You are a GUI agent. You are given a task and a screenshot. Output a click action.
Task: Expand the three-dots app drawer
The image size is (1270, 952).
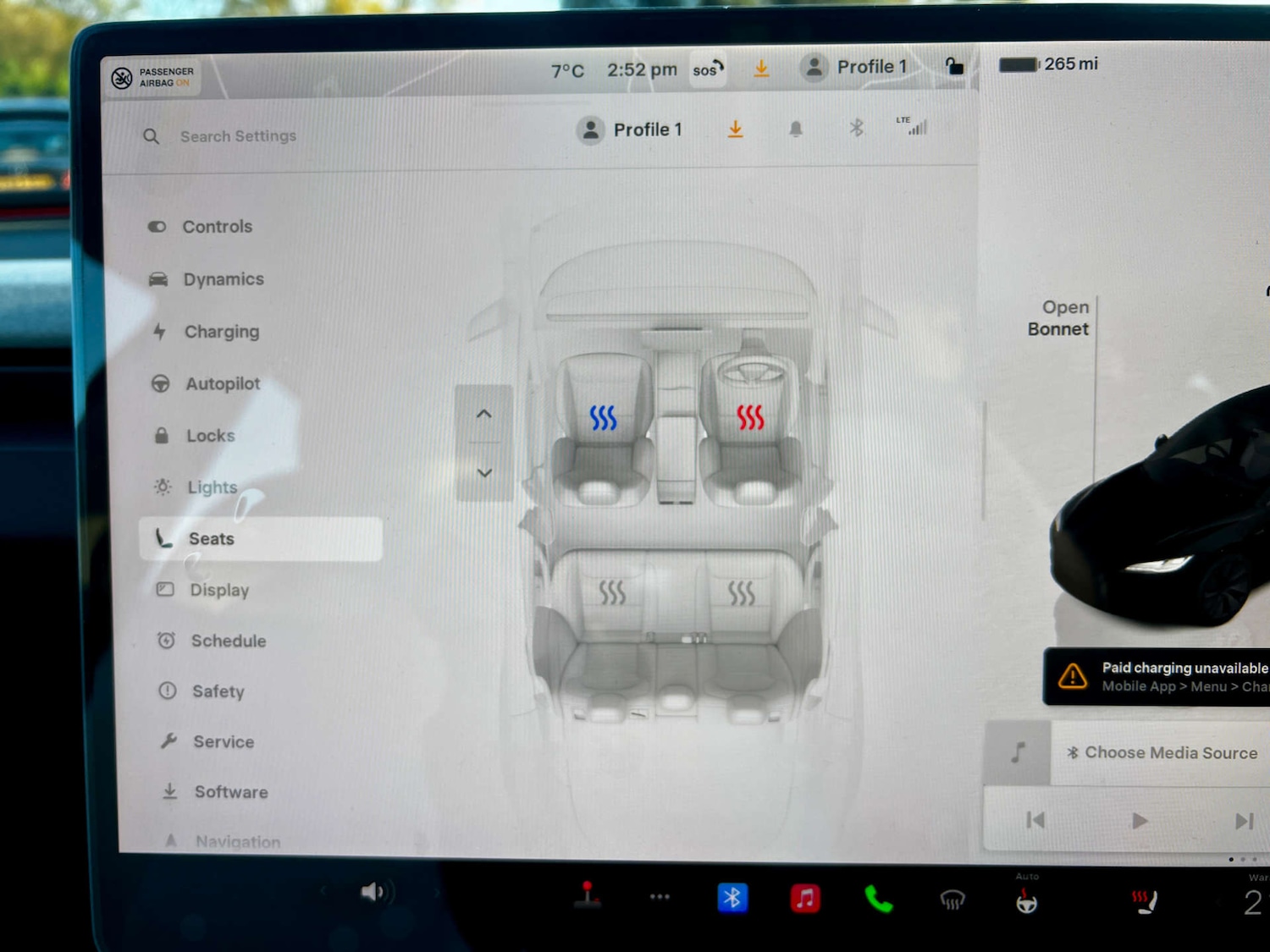click(660, 898)
